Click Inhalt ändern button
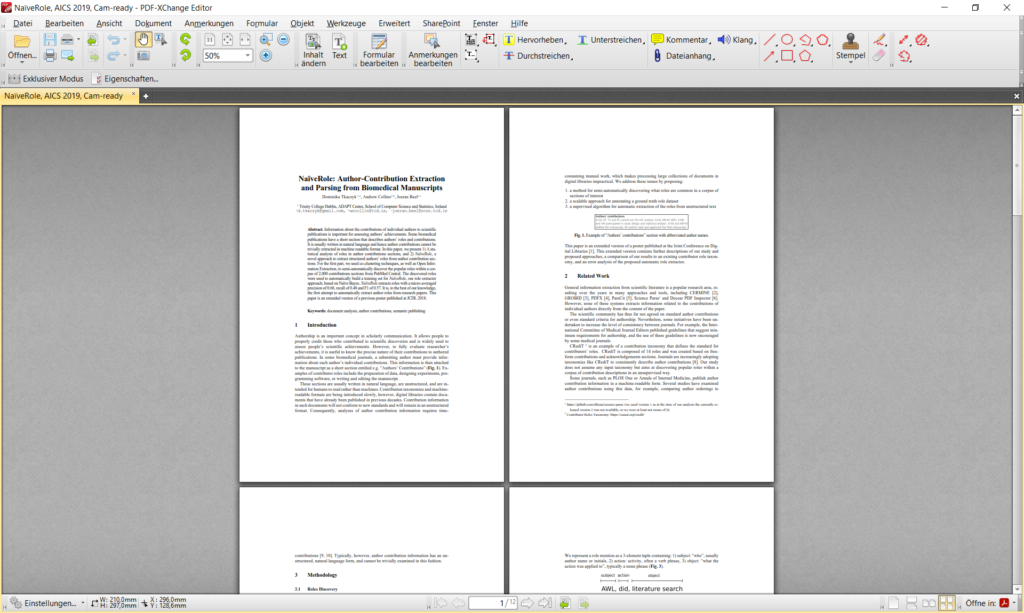This screenshot has height=613, width=1024. [x=313, y=50]
